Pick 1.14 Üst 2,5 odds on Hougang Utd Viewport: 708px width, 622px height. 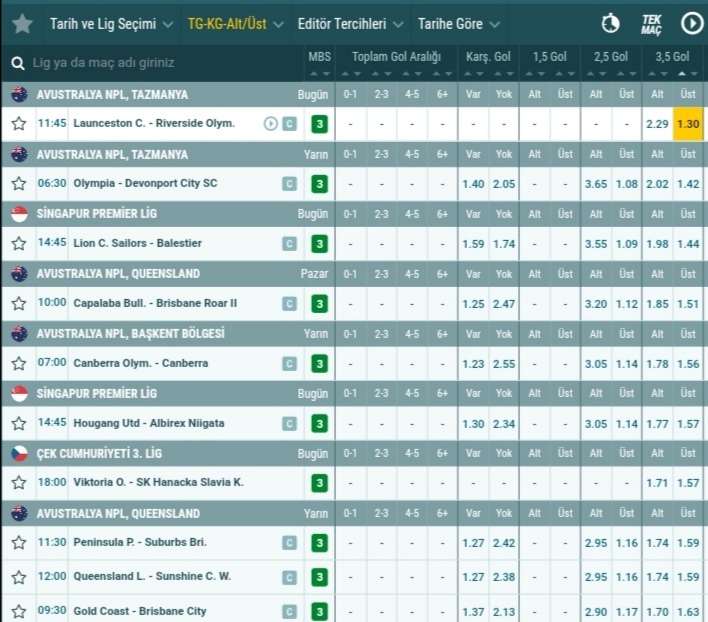pyautogui.click(x=627, y=424)
